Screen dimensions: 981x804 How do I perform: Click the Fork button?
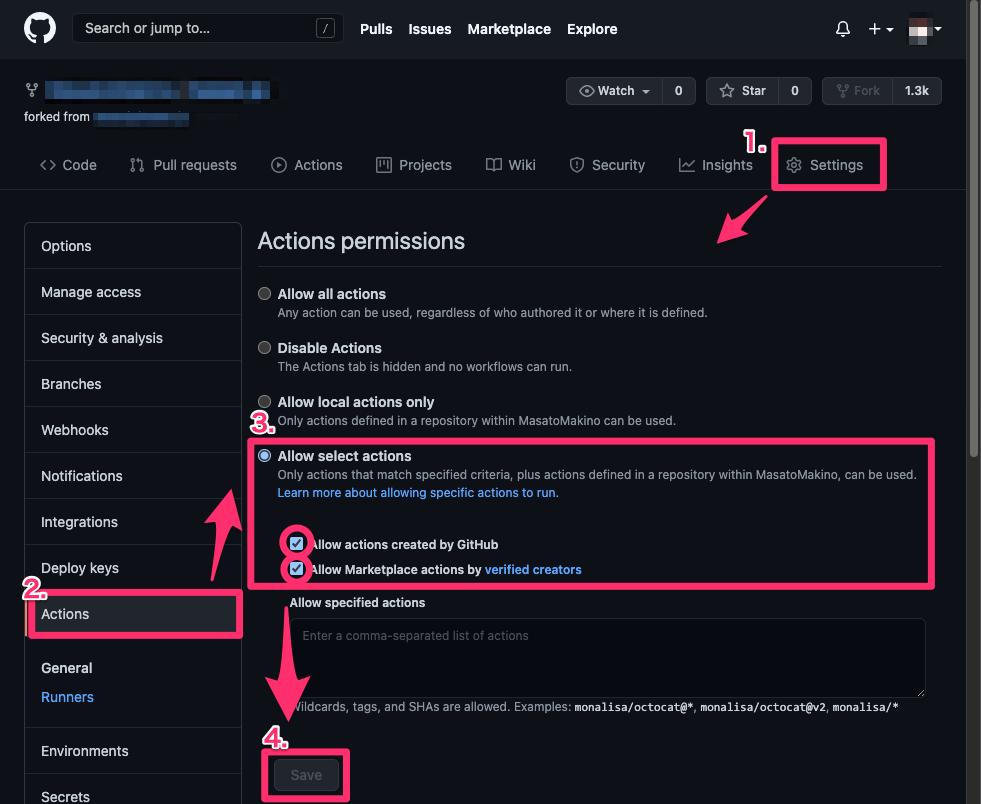pos(858,91)
